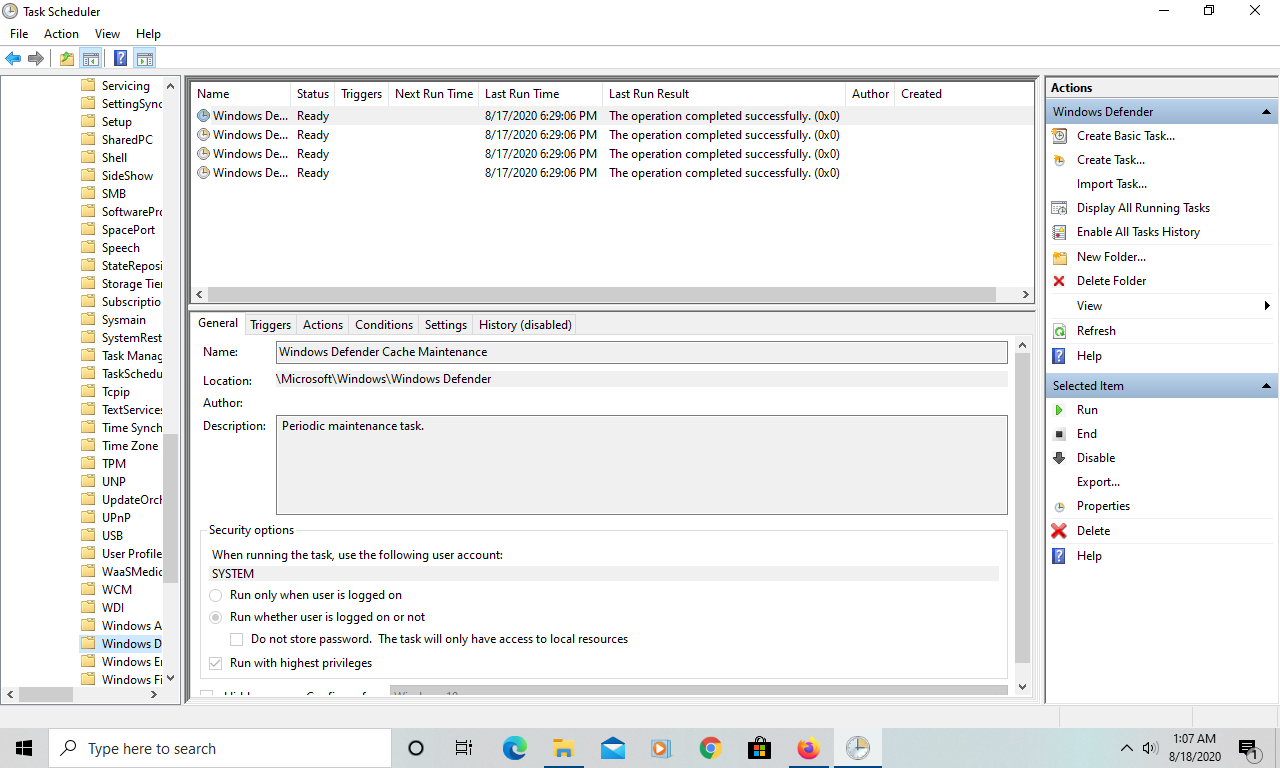Image resolution: width=1280 pixels, height=768 pixels.
Task: Click Create Basic Task icon
Action: 1059,136
